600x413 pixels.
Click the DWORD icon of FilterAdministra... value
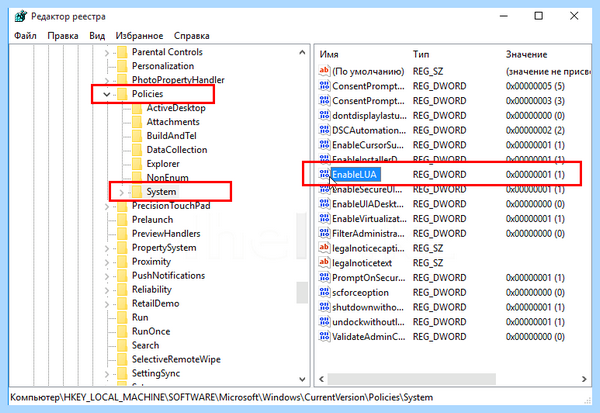point(324,233)
